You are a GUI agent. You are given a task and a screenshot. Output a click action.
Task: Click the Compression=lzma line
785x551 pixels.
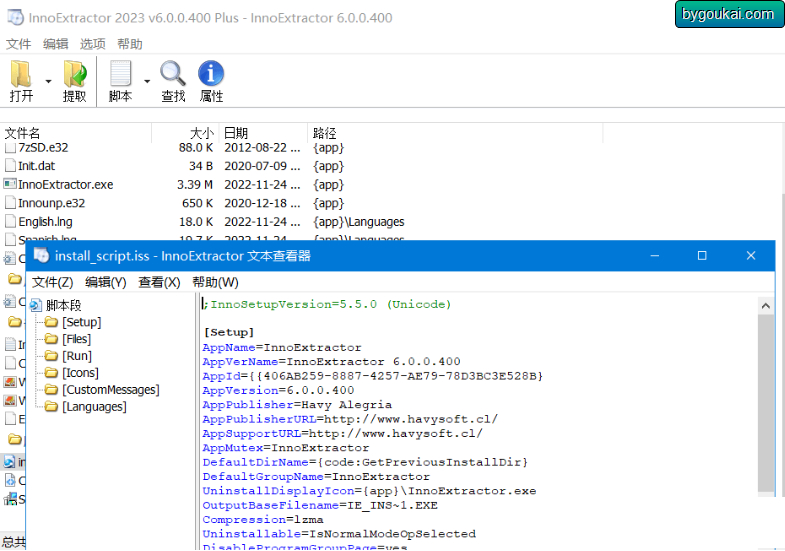point(263,519)
